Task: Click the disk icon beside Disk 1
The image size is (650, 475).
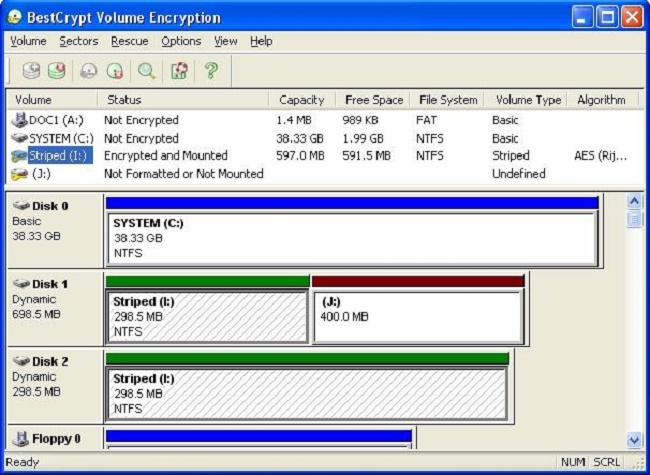Action: coord(21,284)
